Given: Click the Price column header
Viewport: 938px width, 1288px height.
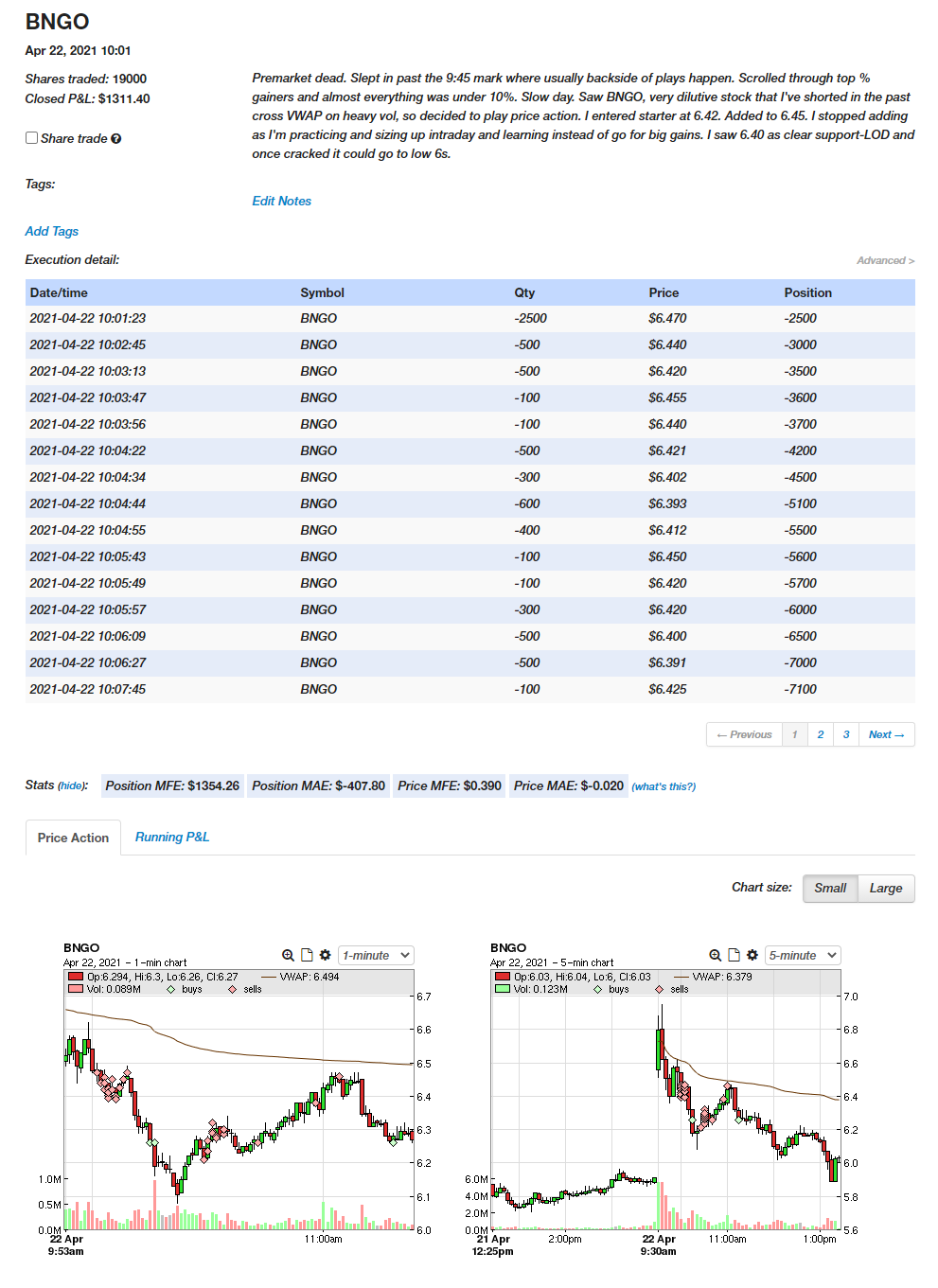Looking at the screenshot, I should [664, 292].
